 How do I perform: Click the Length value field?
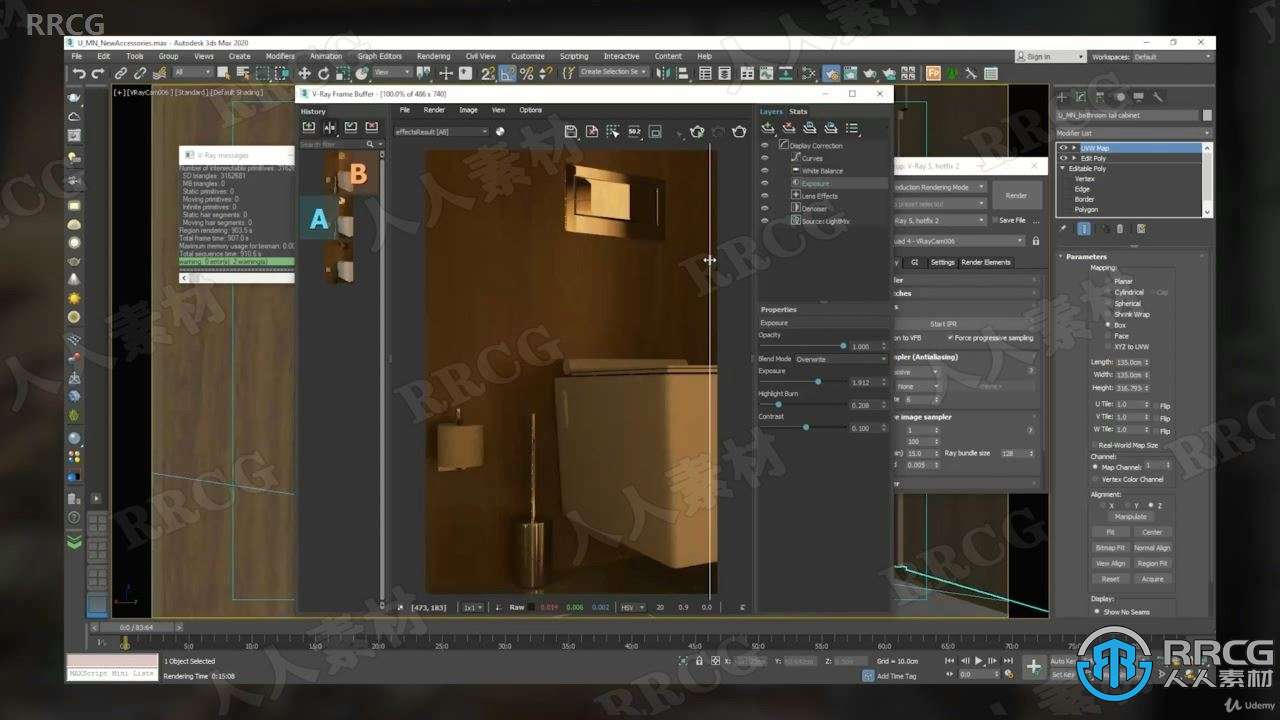point(1130,362)
